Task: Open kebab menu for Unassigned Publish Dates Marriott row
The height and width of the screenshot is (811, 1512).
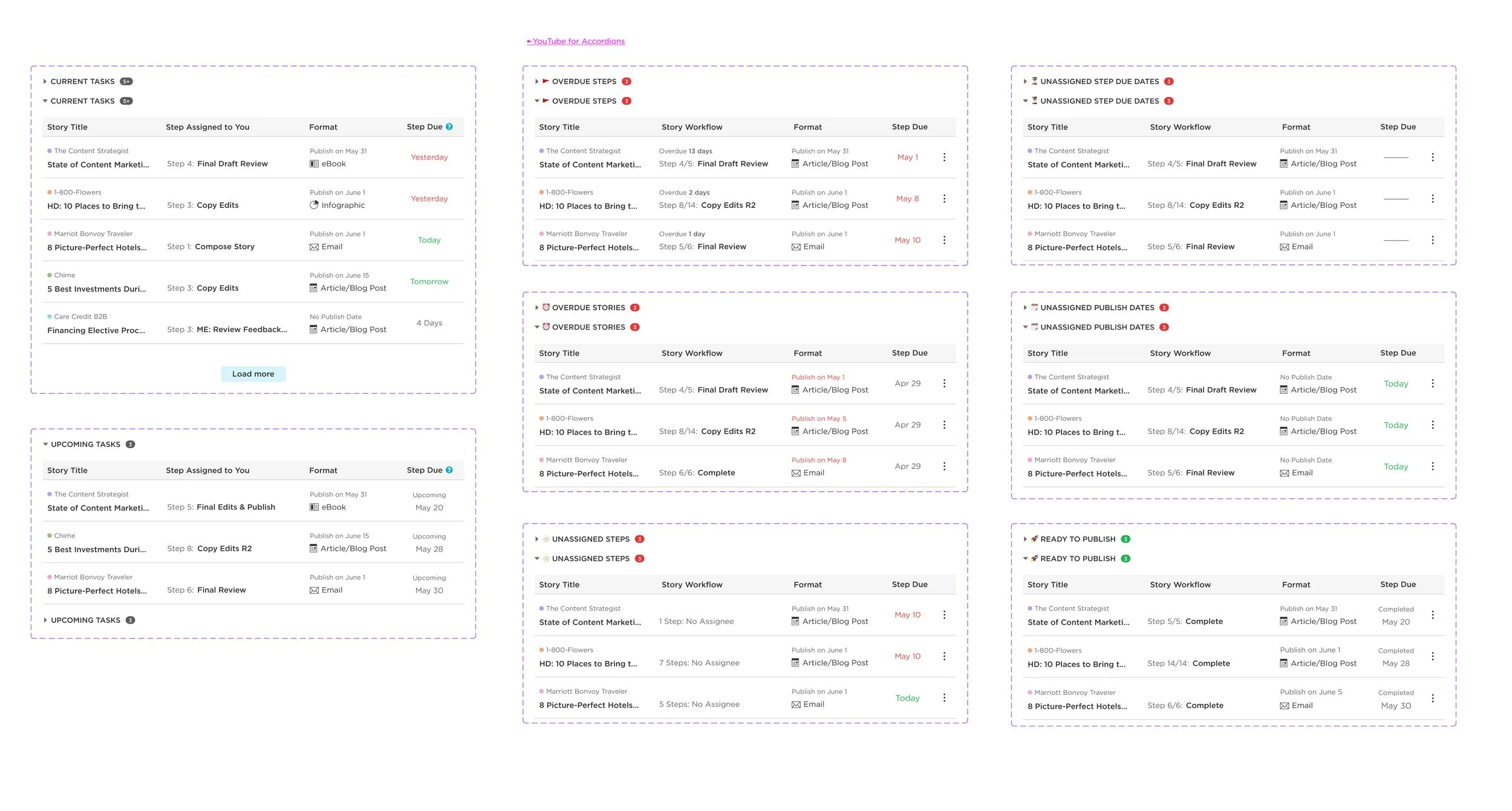Action: coord(1432,466)
